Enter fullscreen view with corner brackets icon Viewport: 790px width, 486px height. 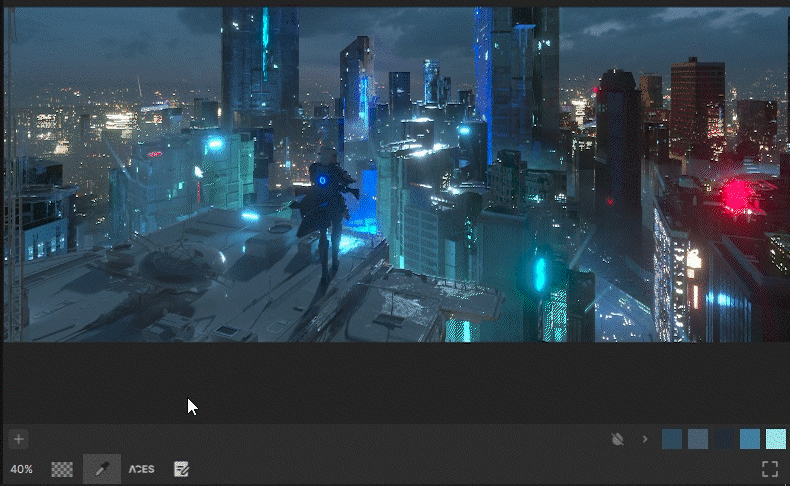pos(770,469)
